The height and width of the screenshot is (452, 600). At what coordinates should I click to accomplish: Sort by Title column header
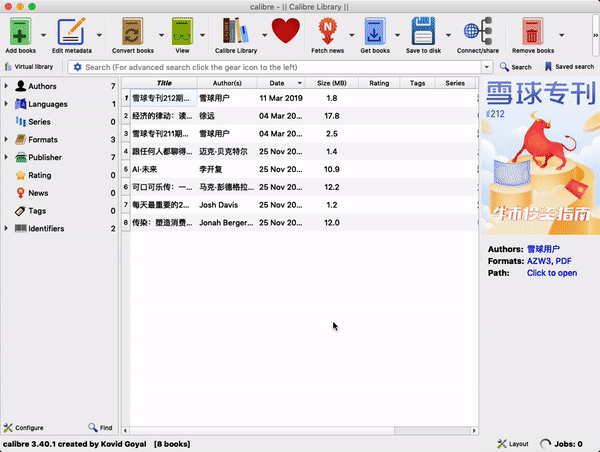pyautogui.click(x=164, y=83)
